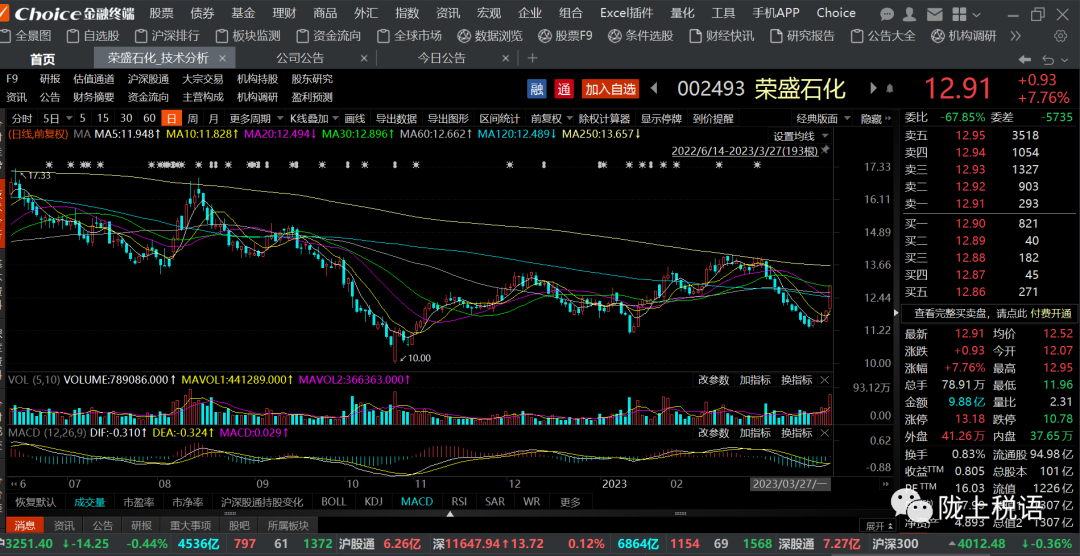
Task: Click 导出数据 export data button
Action: [396, 119]
